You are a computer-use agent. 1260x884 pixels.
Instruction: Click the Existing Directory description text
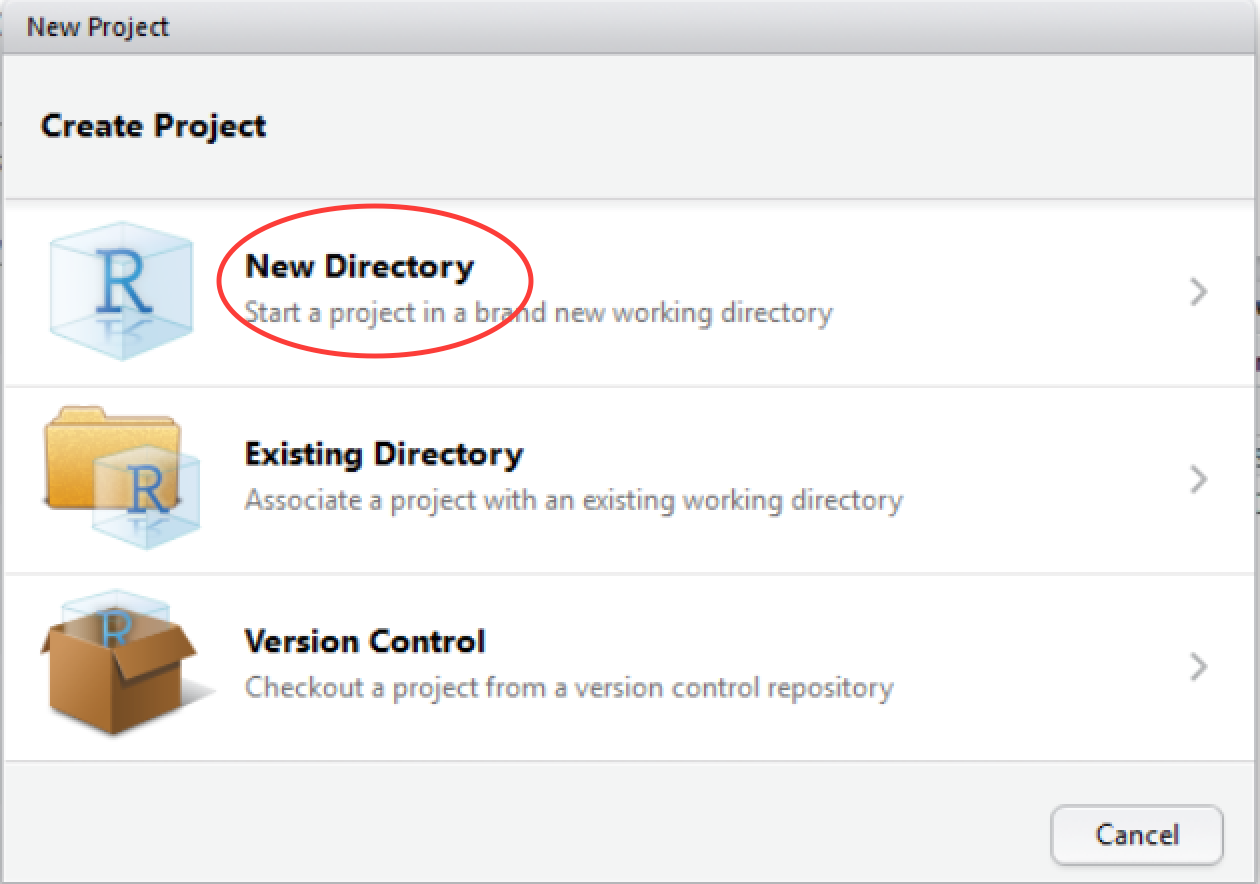[x=574, y=499]
